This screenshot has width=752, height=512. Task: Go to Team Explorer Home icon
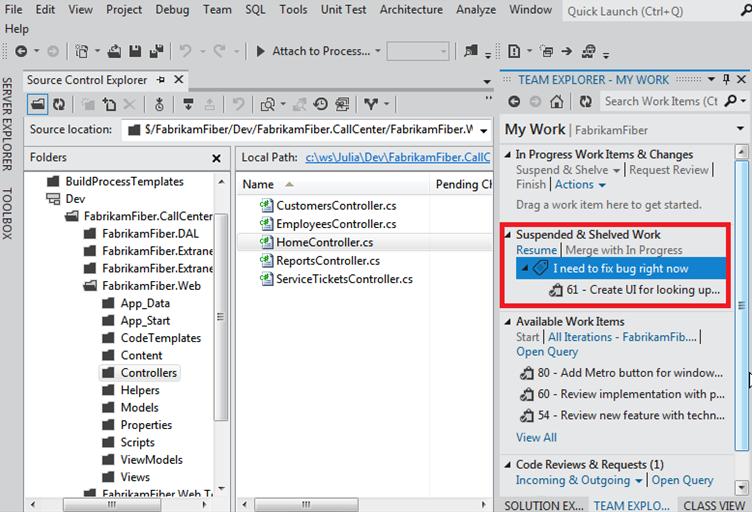pyautogui.click(x=556, y=101)
